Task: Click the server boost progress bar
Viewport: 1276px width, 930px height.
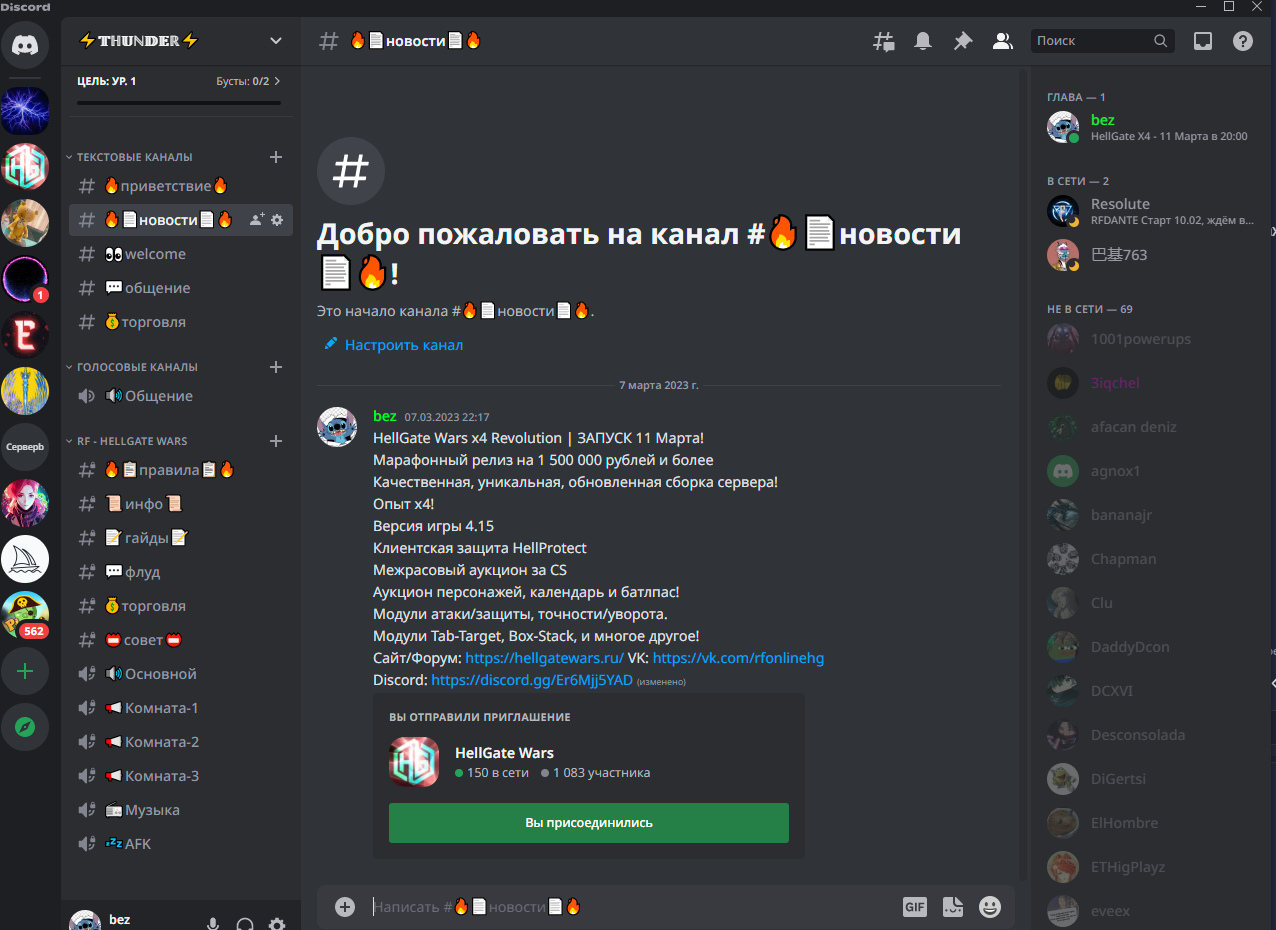Action: [179, 103]
